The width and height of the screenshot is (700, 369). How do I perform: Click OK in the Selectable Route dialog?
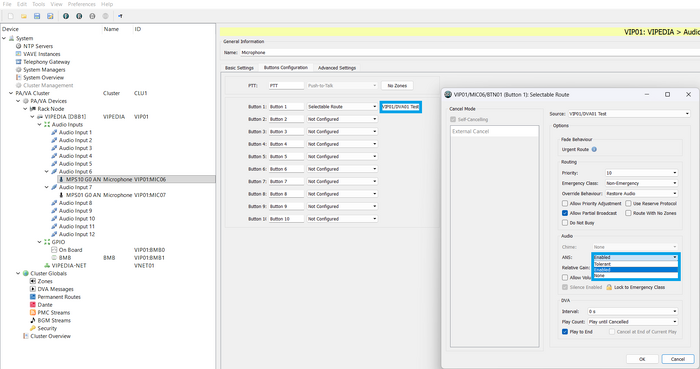(x=642, y=359)
